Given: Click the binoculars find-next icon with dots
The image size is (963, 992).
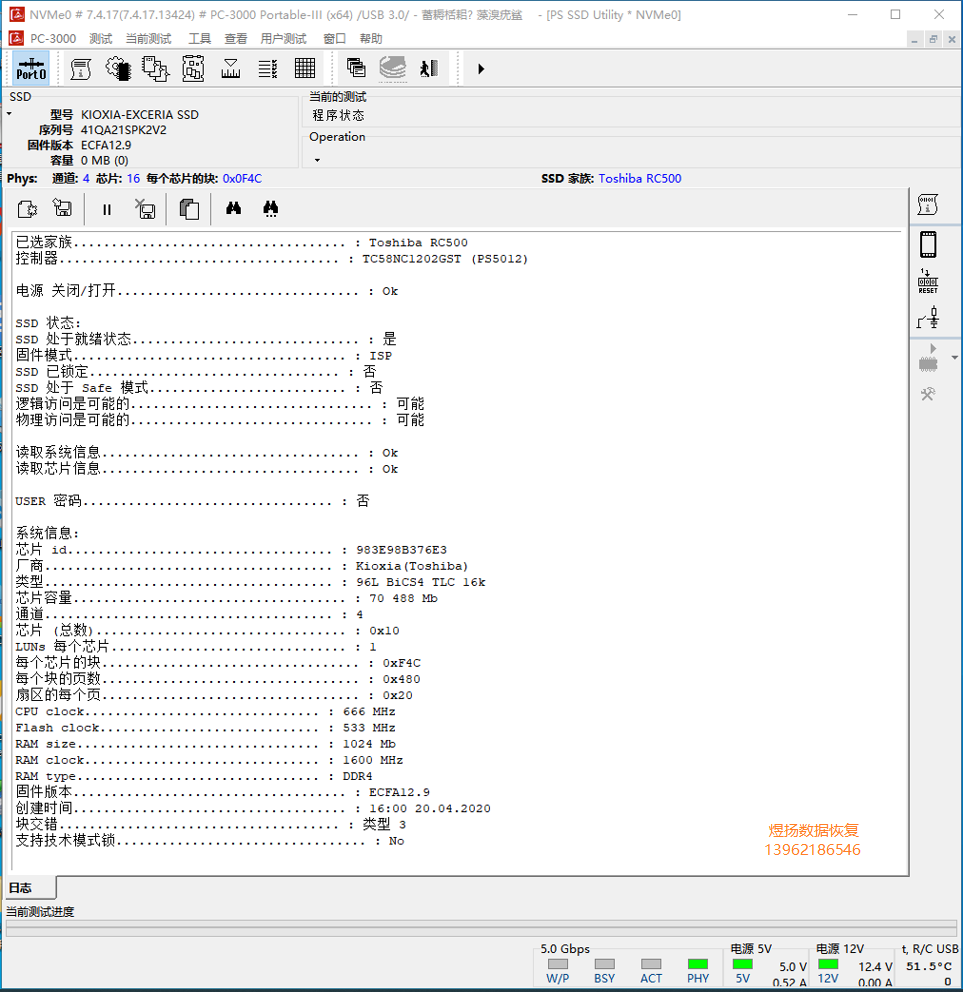Looking at the screenshot, I should click(271, 209).
